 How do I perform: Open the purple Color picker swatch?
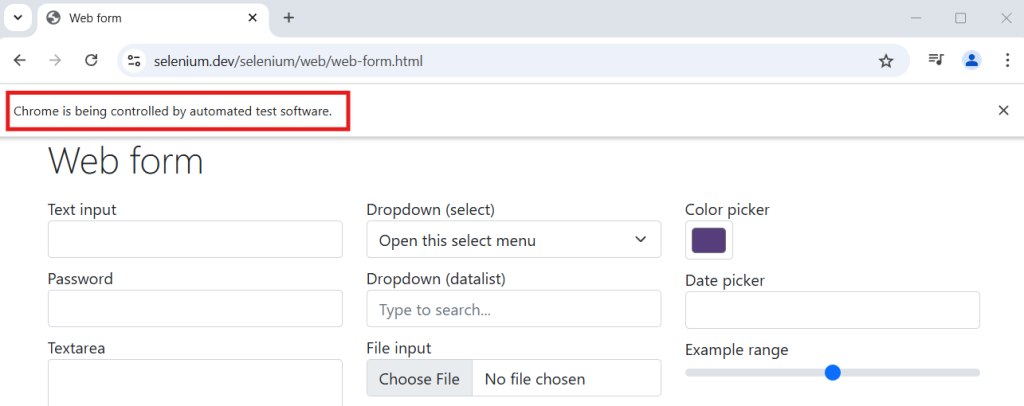click(x=709, y=240)
